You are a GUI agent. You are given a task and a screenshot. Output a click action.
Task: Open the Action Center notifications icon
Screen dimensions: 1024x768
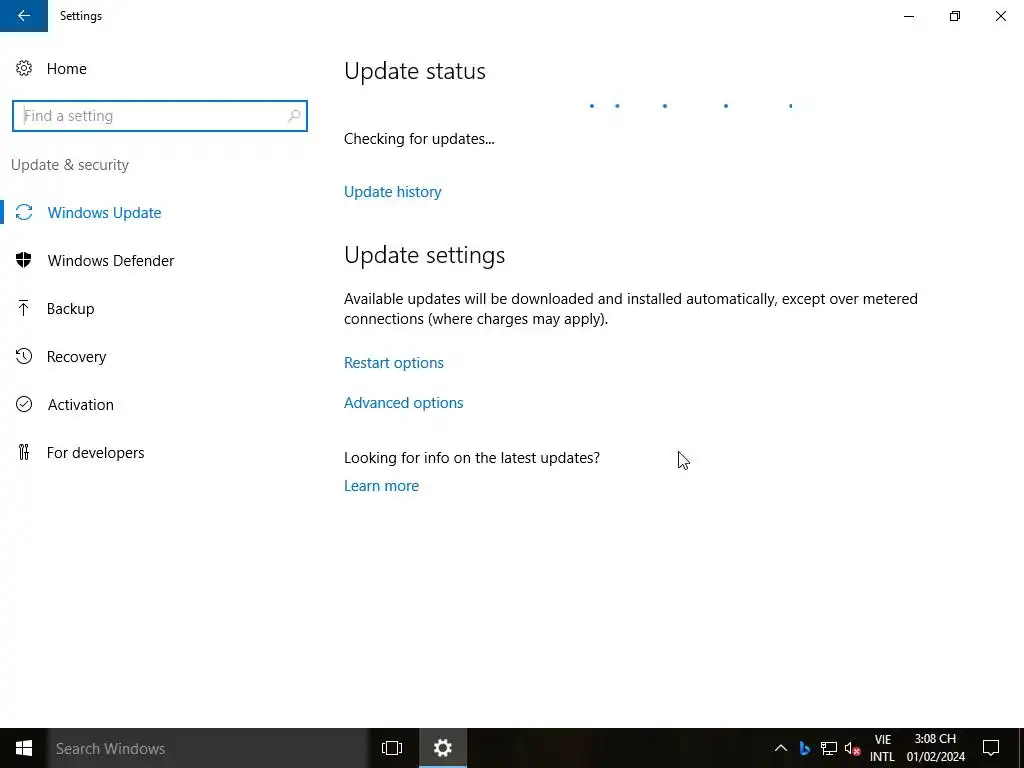pos(991,748)
